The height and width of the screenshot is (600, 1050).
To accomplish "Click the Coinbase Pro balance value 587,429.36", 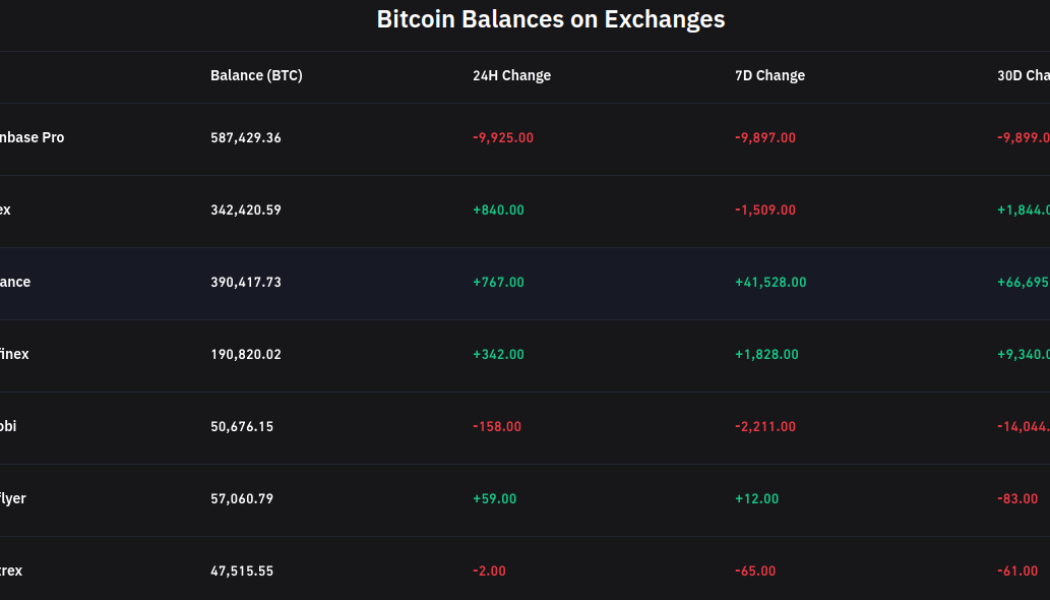I will (x=245, y=137).
